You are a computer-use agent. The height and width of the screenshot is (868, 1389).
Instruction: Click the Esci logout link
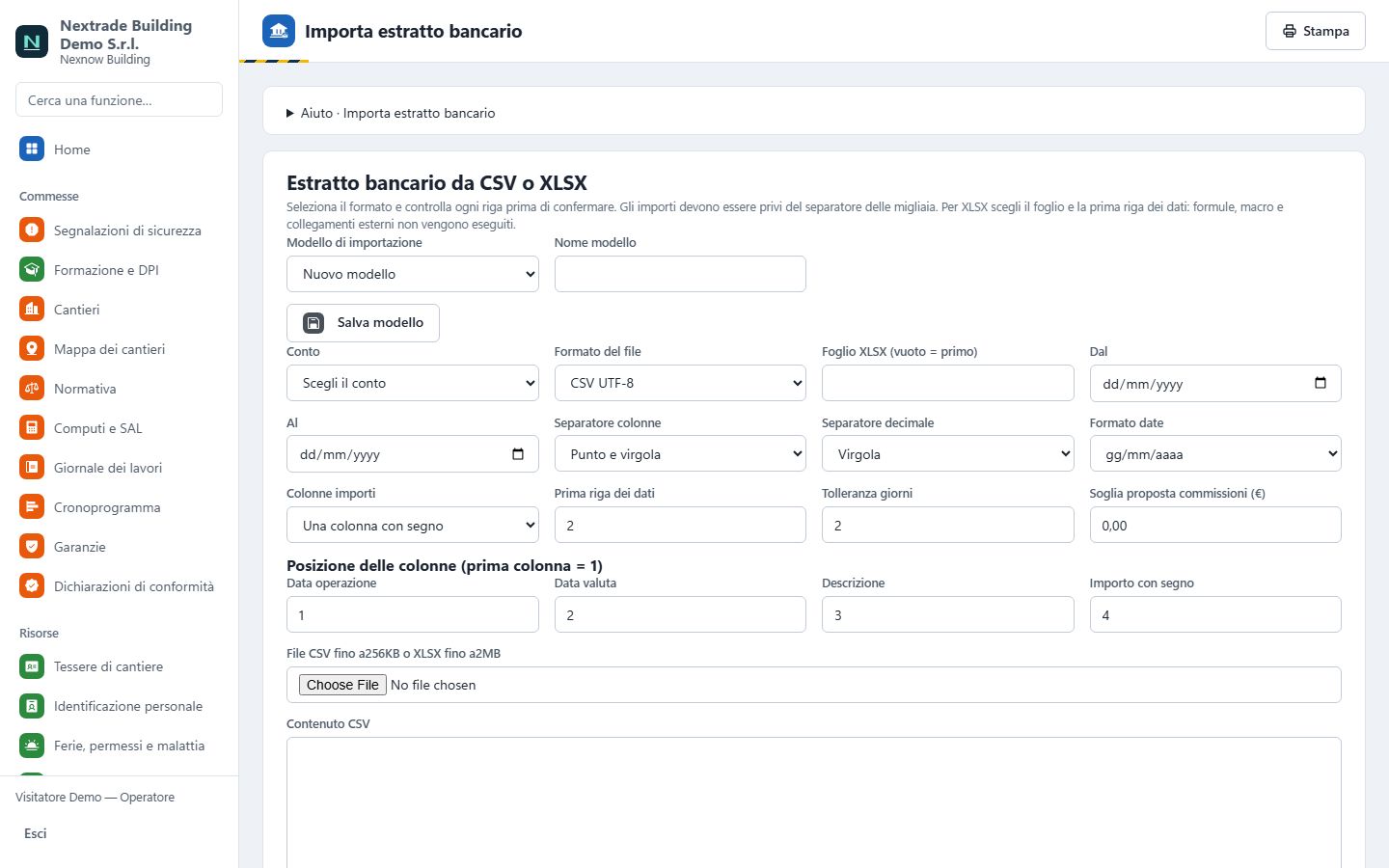[36, 833]
